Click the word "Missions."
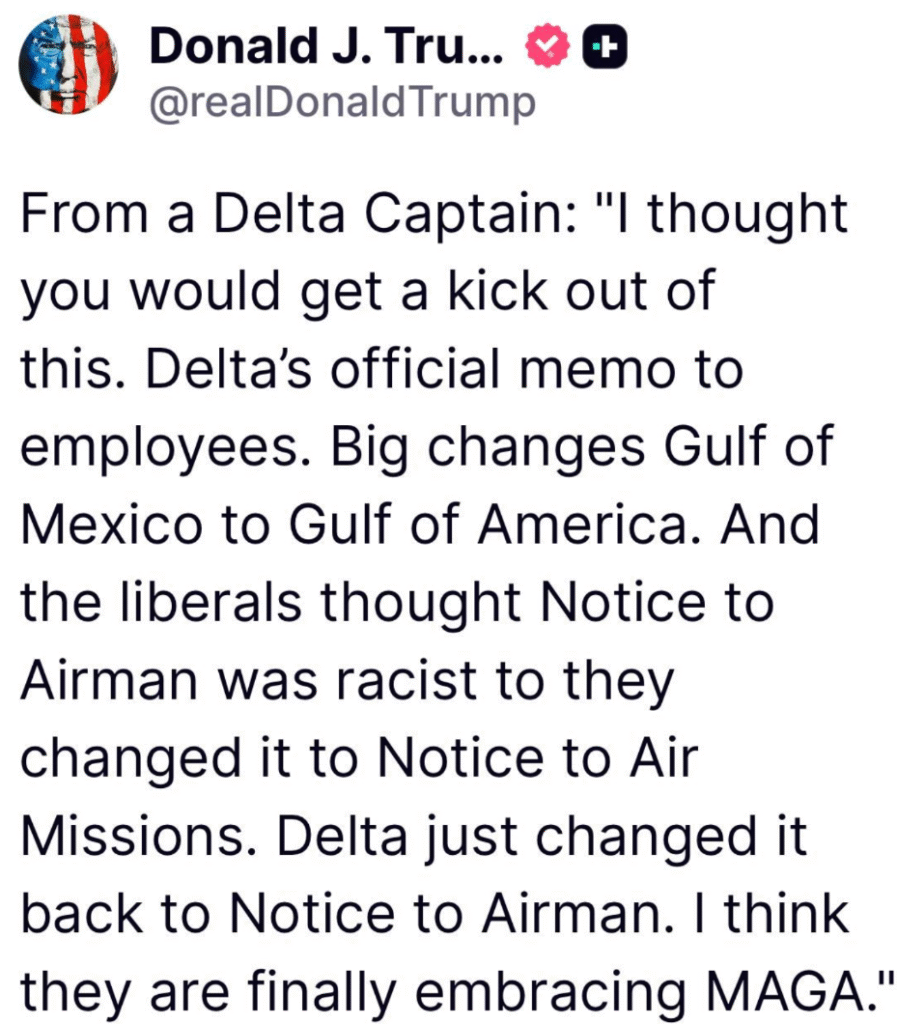 pos(138,837)
